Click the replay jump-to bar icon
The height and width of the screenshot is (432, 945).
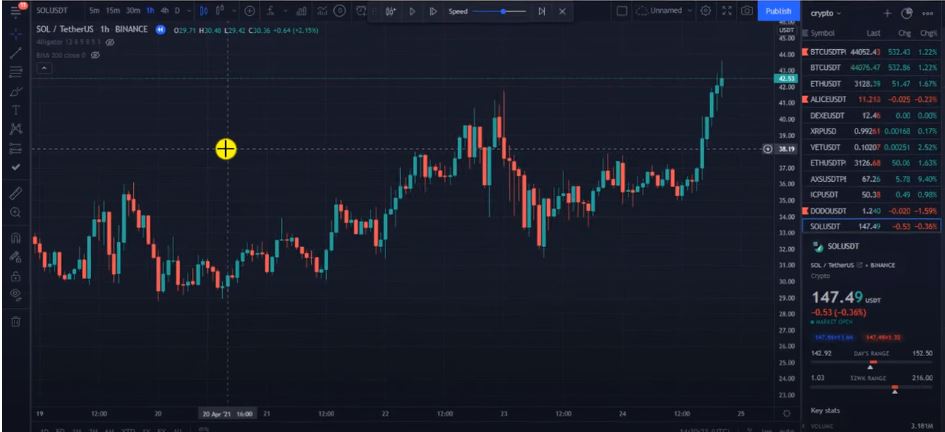[391, 11]
